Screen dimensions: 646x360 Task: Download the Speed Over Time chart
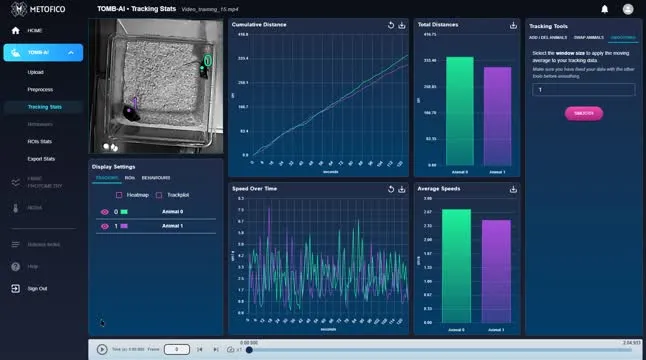coord(402,189)
